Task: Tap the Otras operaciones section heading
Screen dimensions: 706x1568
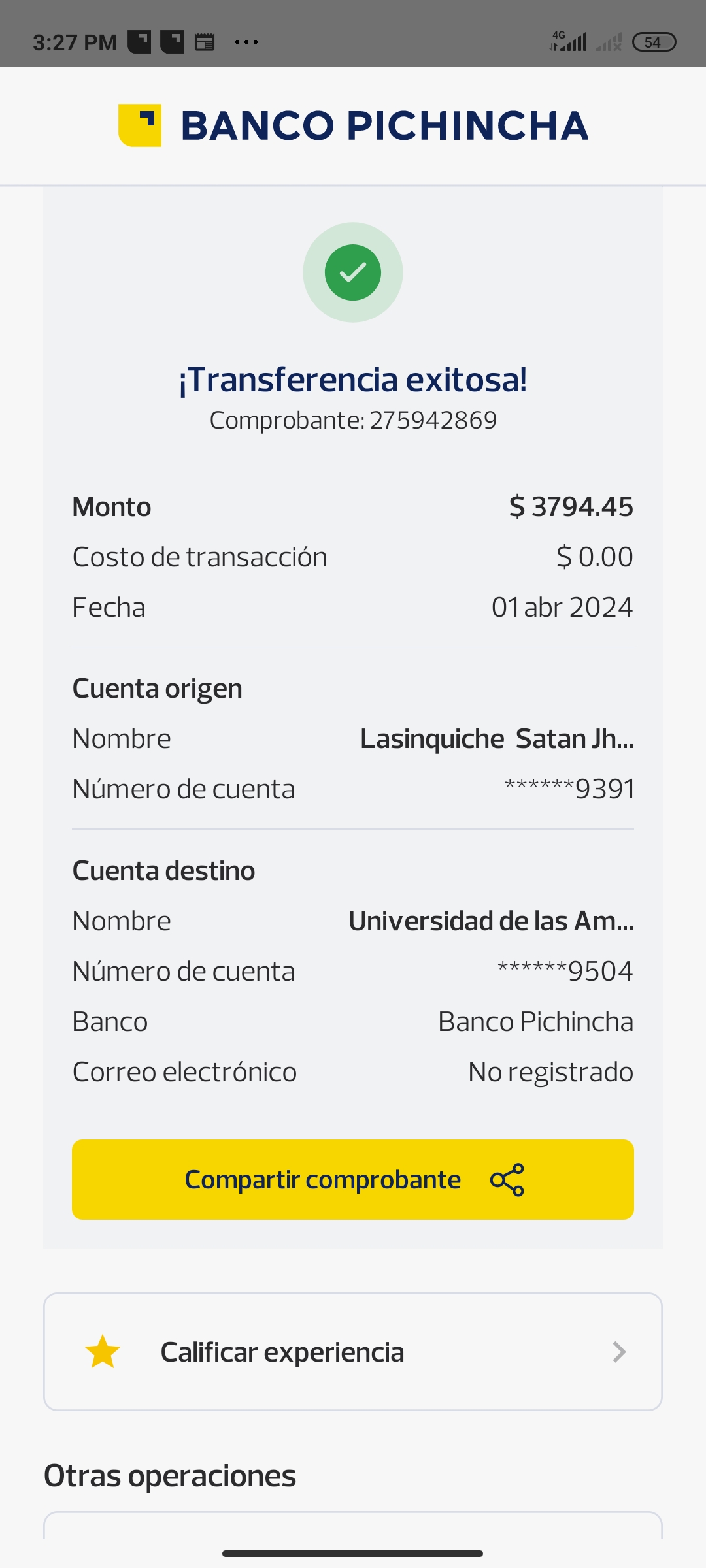Action: tap(170, 1476)
